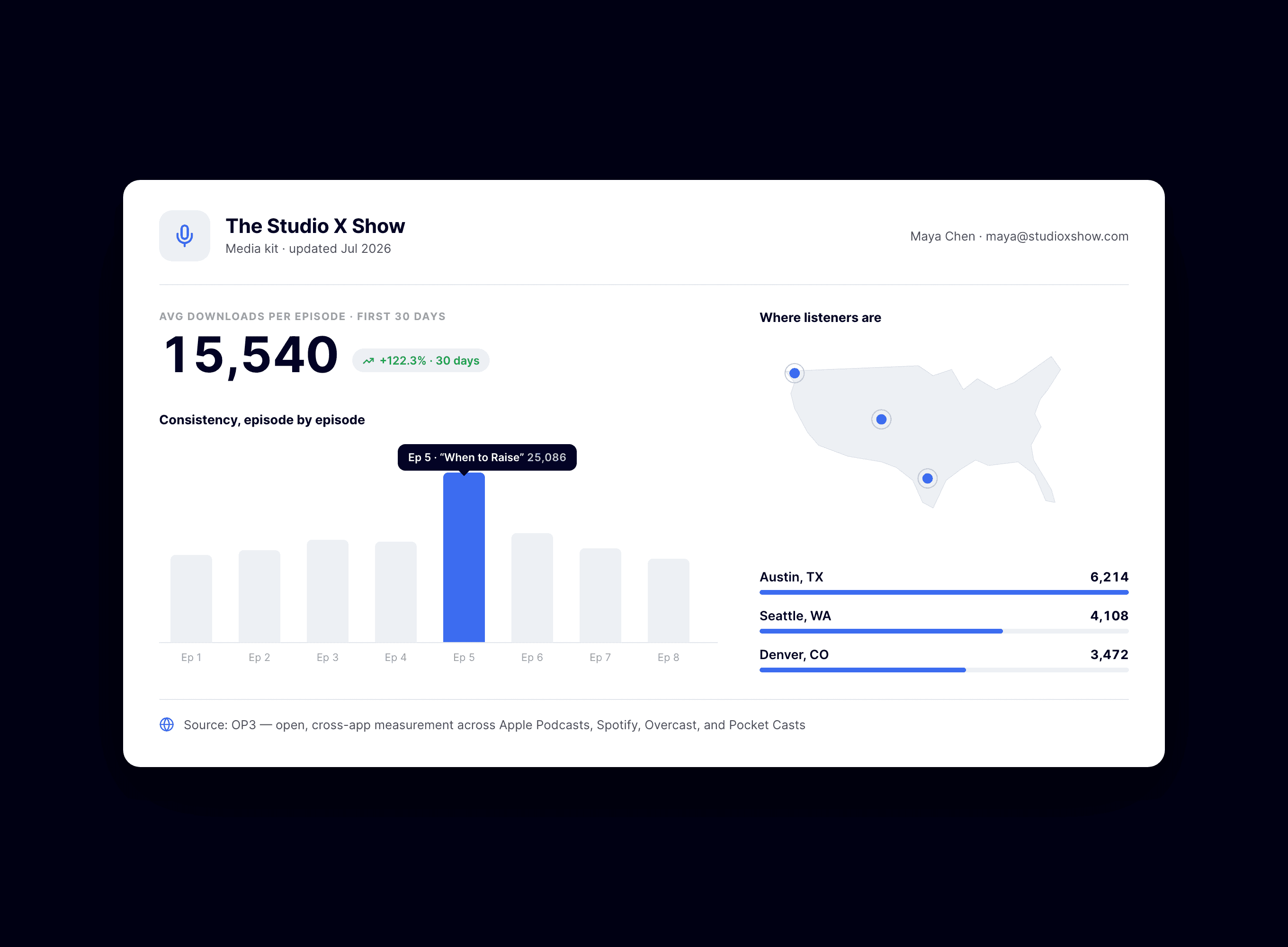Screen dimensions: 1288x947
Task: Click the 3,472 listener count
Action: (1109, 655)
